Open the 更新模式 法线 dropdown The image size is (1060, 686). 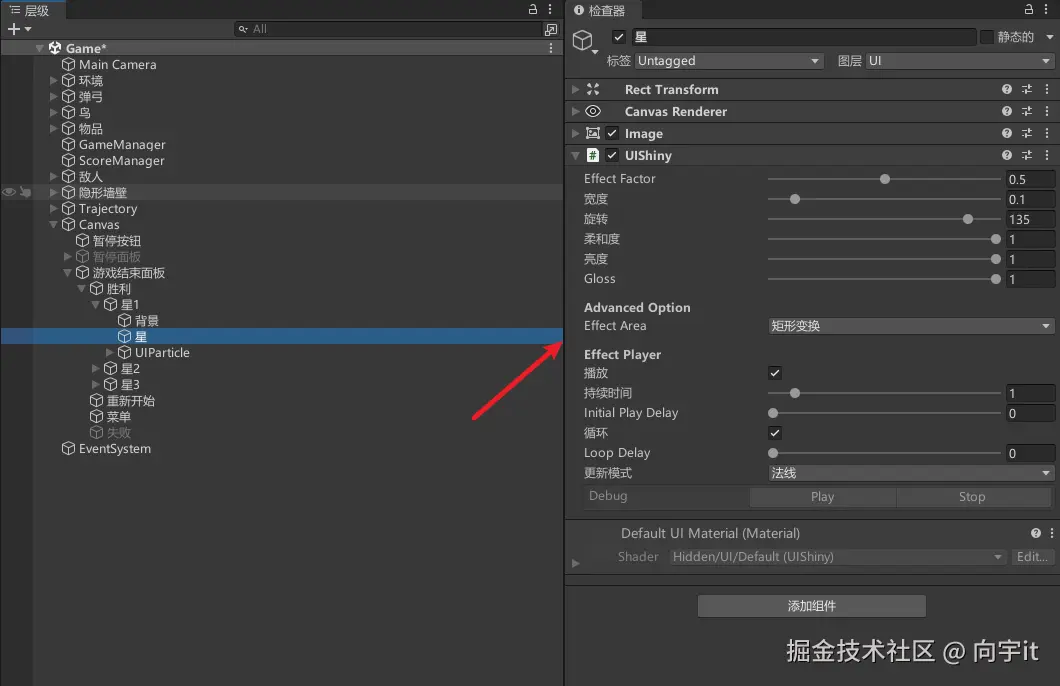[x=911, y=473]
